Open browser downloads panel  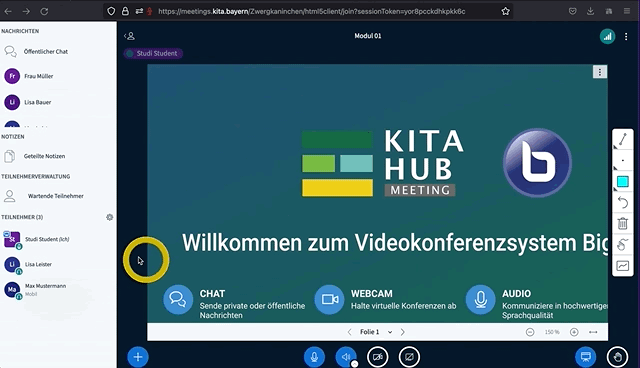tap(590, 11)
